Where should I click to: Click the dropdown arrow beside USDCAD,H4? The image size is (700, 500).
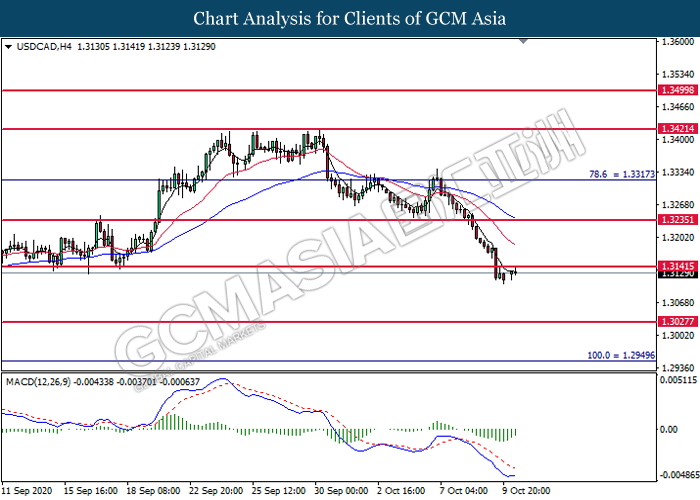[8, 47]
